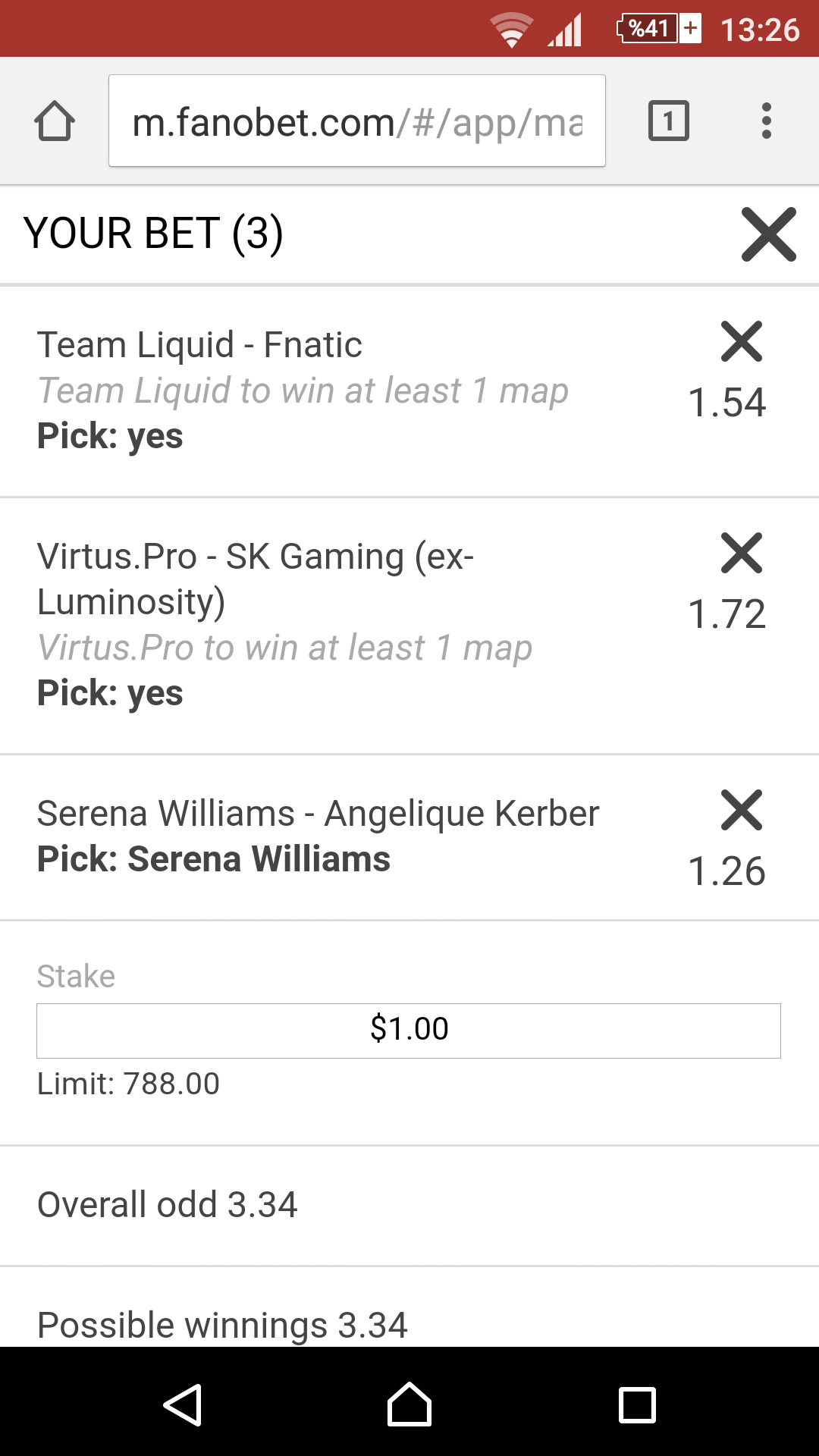
Task: Tap the Wi-Fi status icon
Action: point(512,30)
